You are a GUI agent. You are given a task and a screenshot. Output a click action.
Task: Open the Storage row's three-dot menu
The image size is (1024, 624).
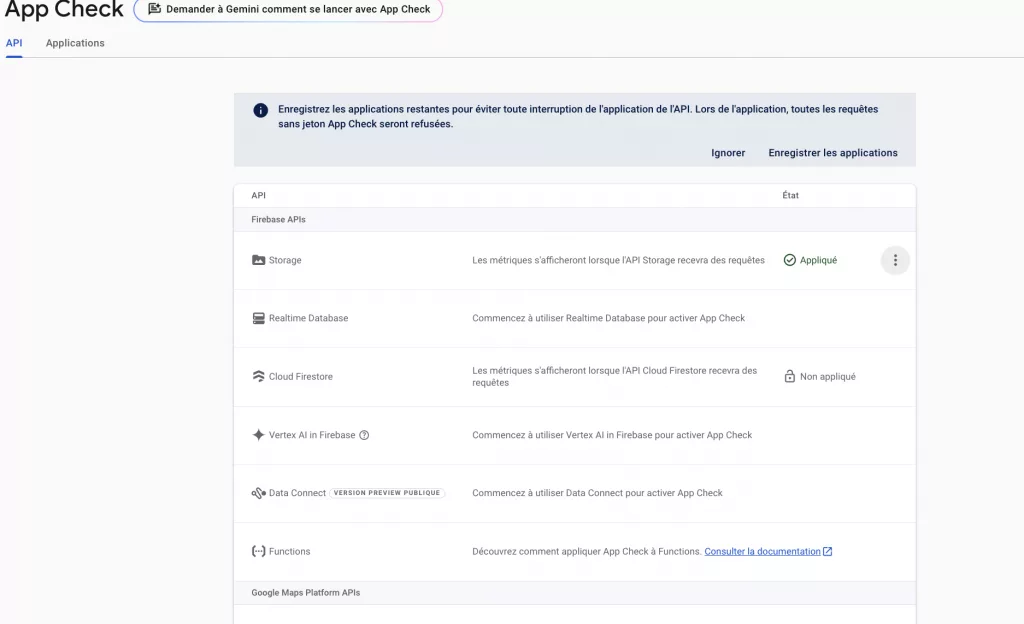[895, 260]
